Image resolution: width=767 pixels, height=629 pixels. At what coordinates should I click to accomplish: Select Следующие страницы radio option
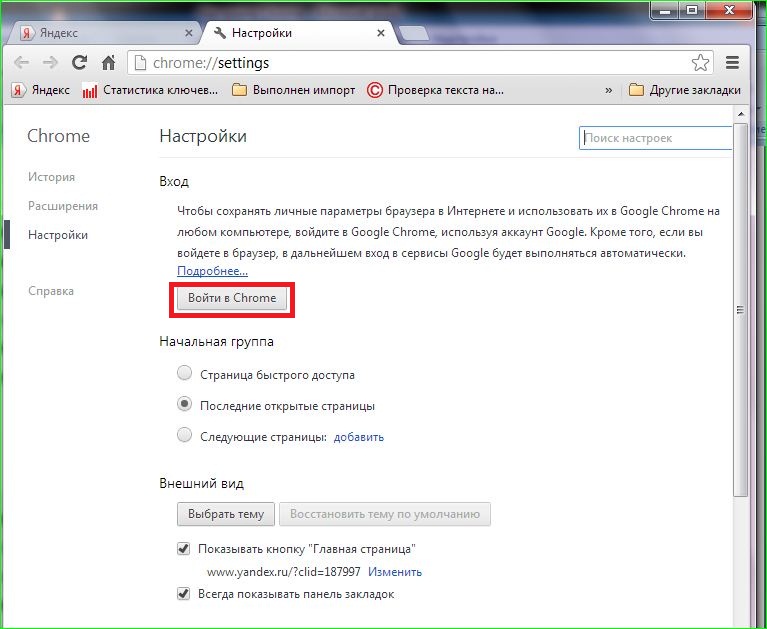point(184,436)
